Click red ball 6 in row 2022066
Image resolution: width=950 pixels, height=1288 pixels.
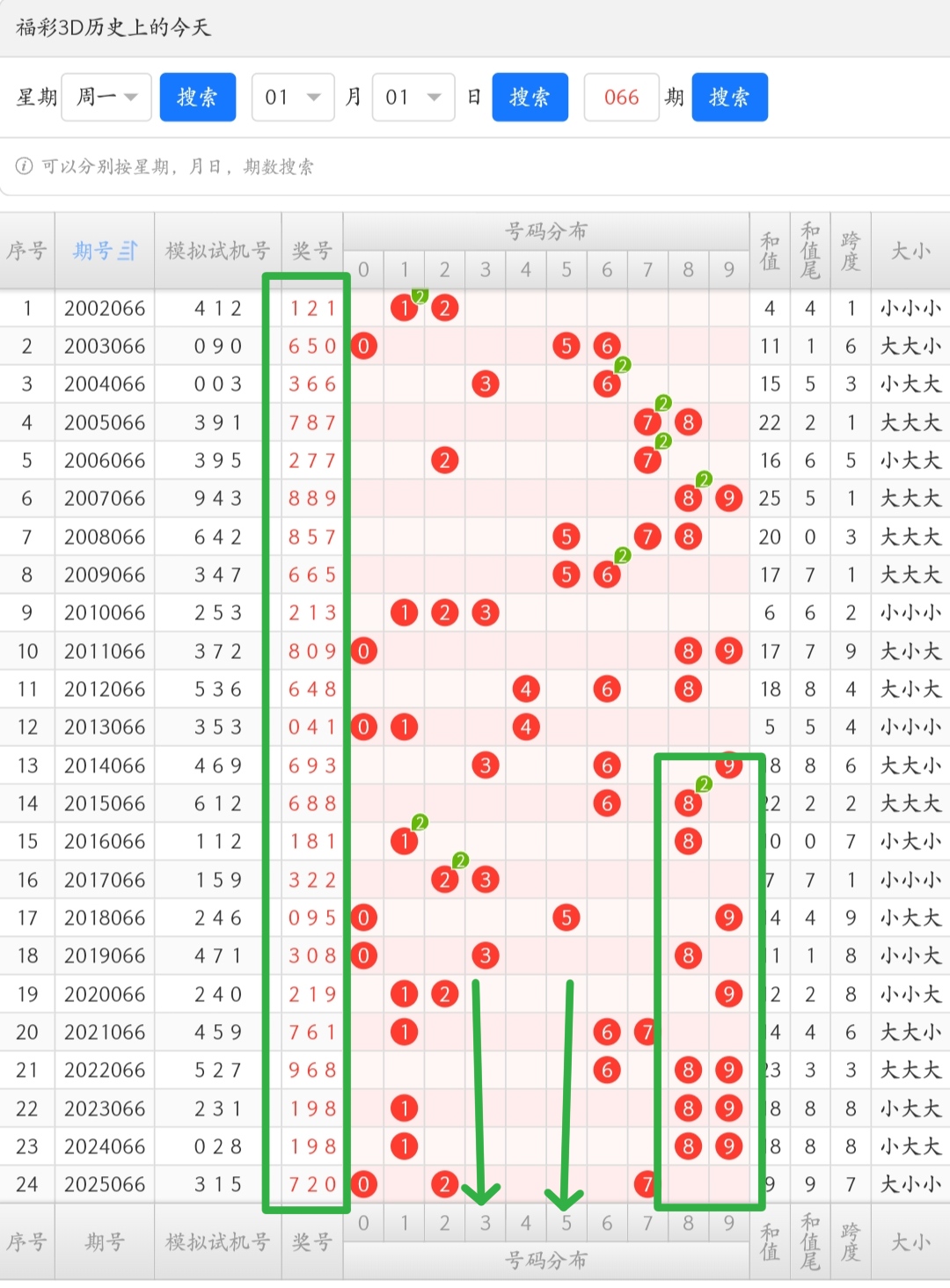607,1070
